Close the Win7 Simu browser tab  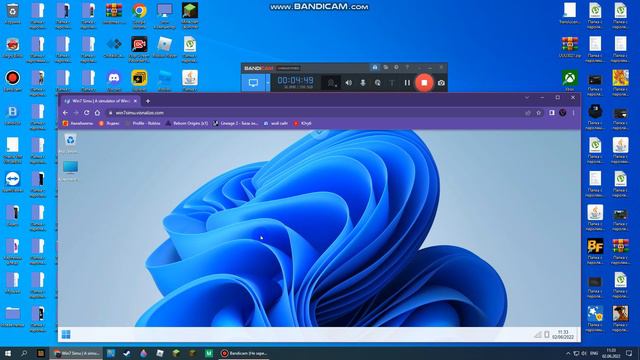(x=135, y=100)
